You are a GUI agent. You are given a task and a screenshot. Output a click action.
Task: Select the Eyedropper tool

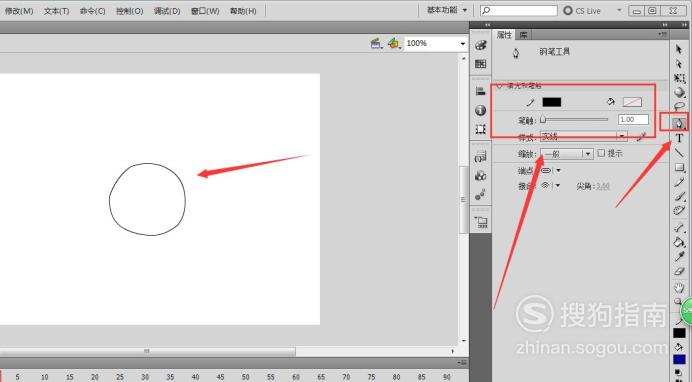pos(679,257)
